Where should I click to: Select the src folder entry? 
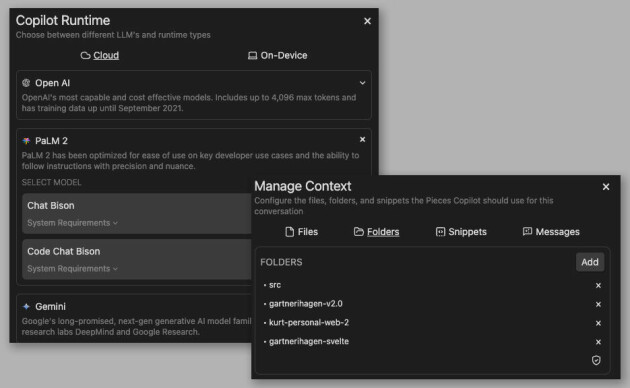coord(275,285)
